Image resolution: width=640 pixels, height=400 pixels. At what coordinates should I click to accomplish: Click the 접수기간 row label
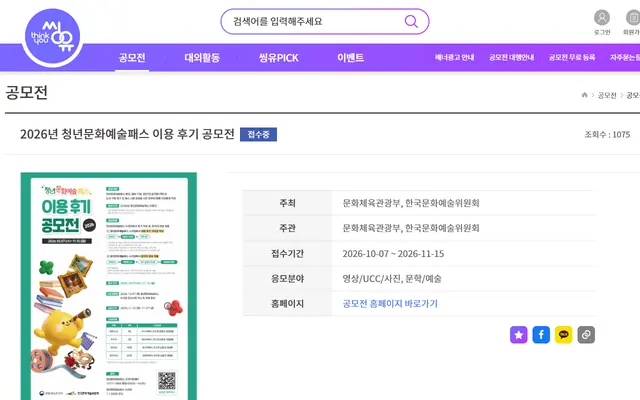(x=287, y=253)
